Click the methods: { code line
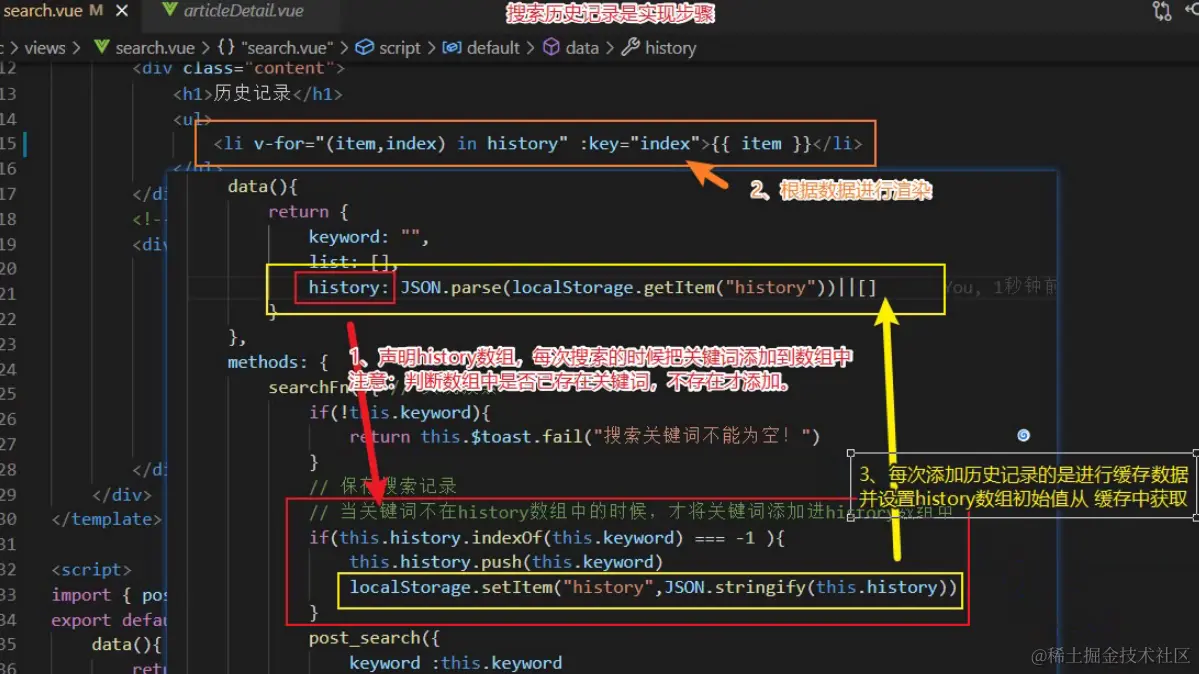Viewport: 1199px width, 674px height. (278, 362)
